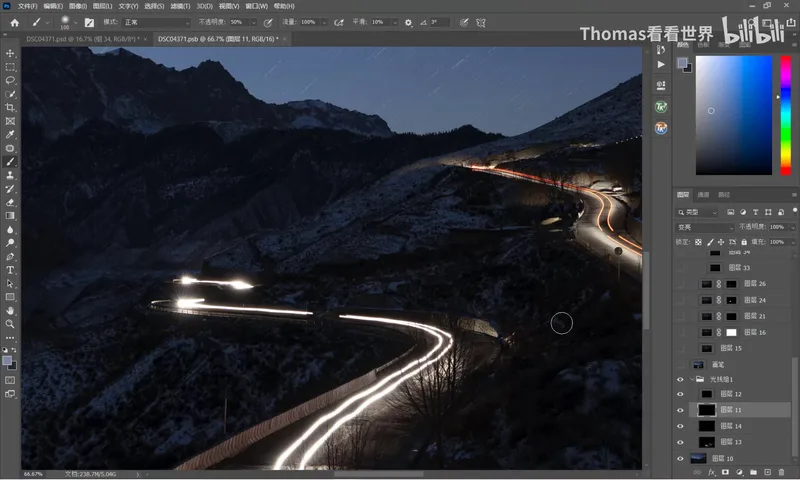
Task: Open smoothing 10% dropdown arrow
Action: point(394,22)
